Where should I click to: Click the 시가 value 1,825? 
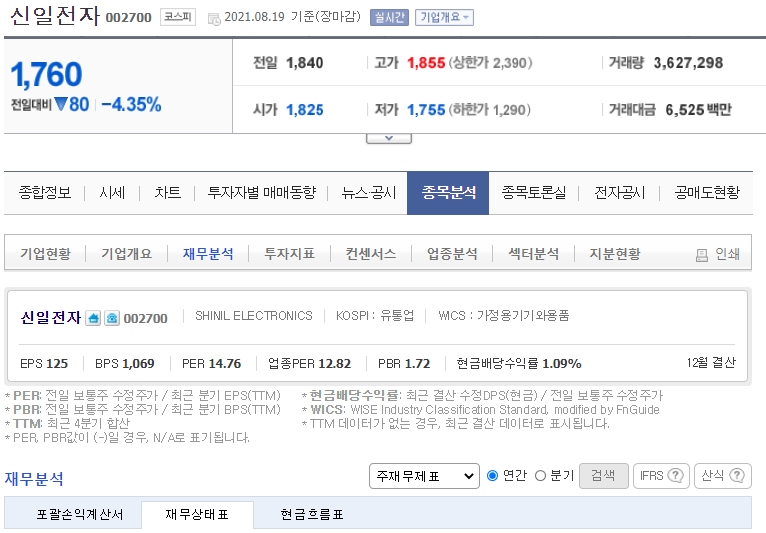point(305,110)
